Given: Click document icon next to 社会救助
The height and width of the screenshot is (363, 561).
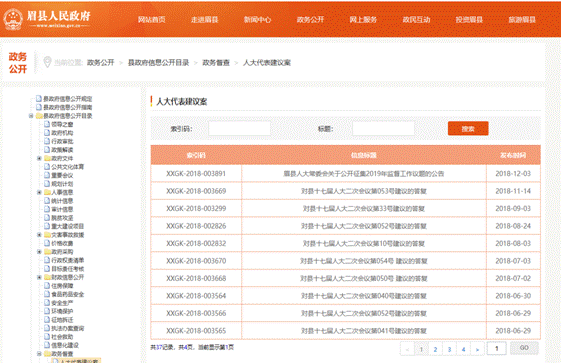Looking at the screenshot, I should point(47,337).
